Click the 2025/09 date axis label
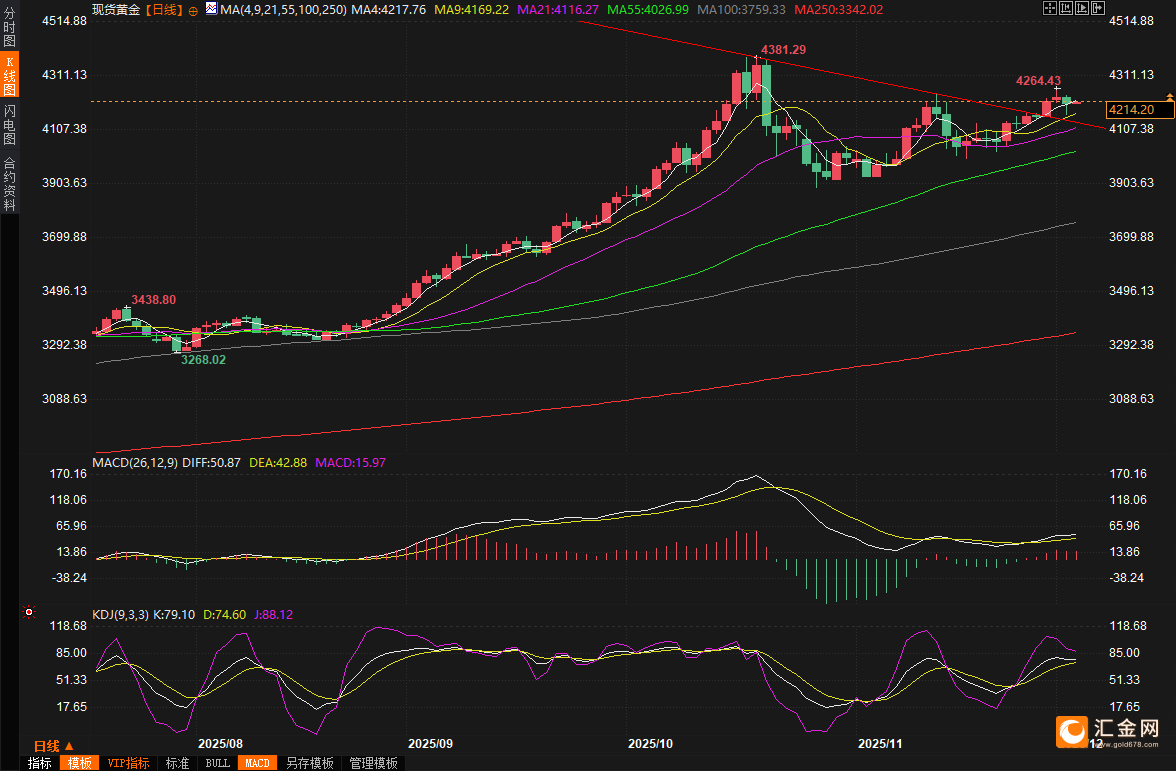Screen dimensions: 1176x771 pyautogui.click(x=430, y=744)
